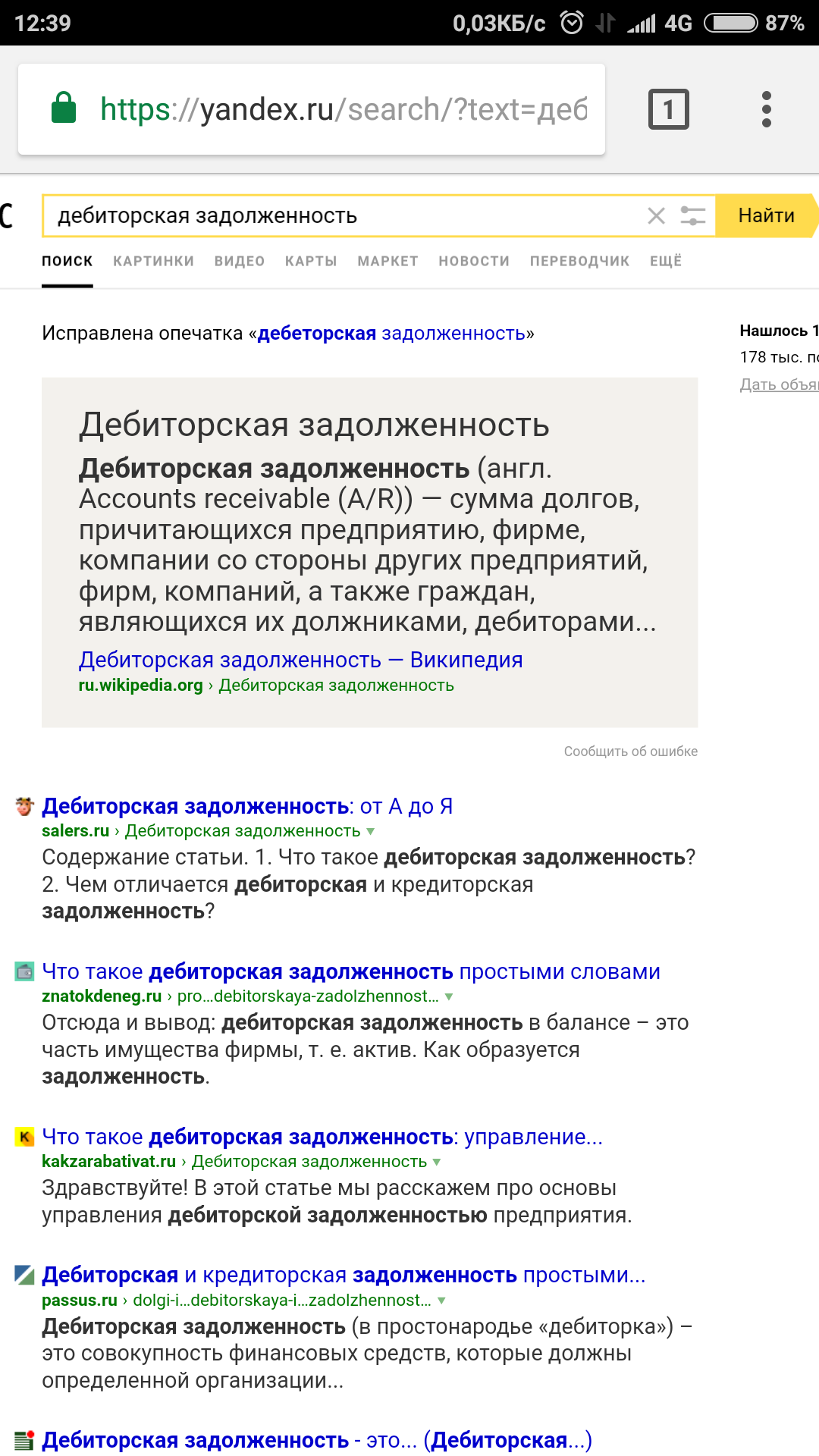Expand passus.ru result dropdown arrow
This screenshot has height=1456, width=819.
pos(441,1301)
